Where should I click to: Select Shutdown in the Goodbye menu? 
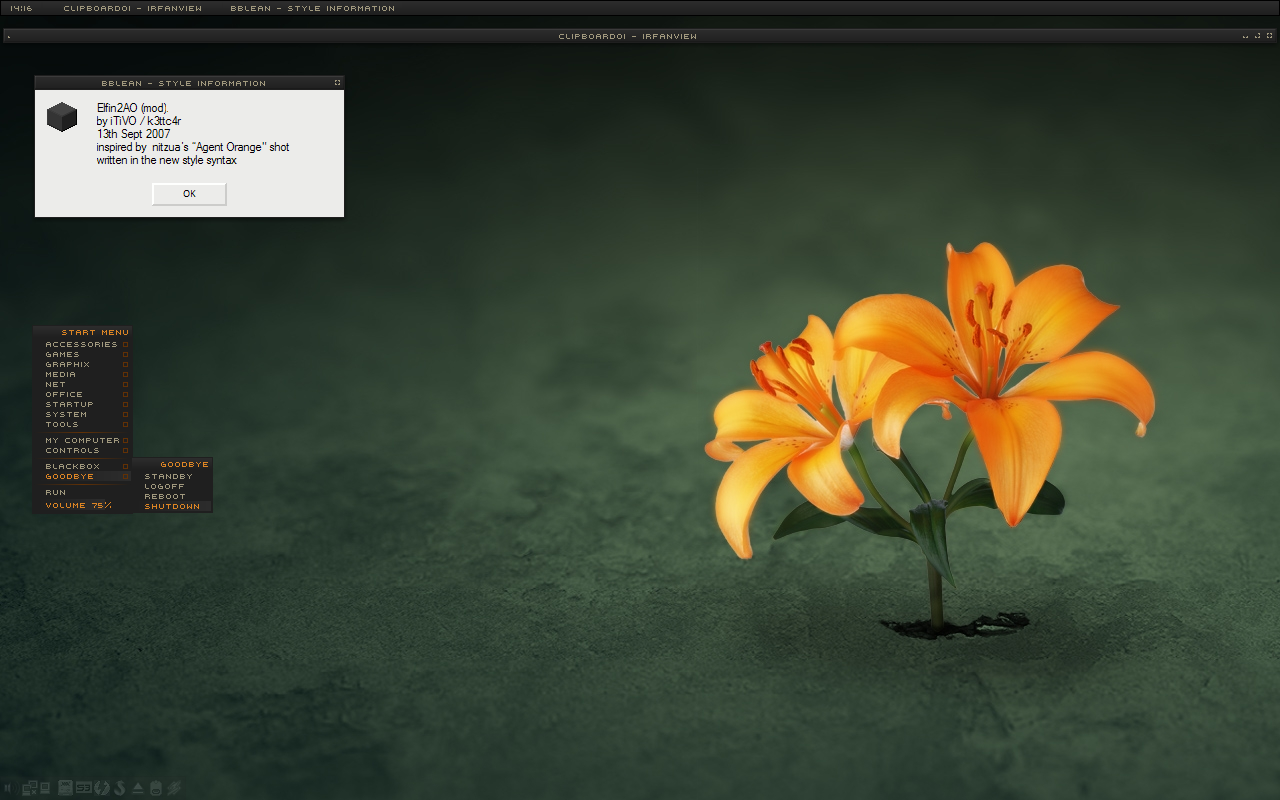(x=172, y=507)
